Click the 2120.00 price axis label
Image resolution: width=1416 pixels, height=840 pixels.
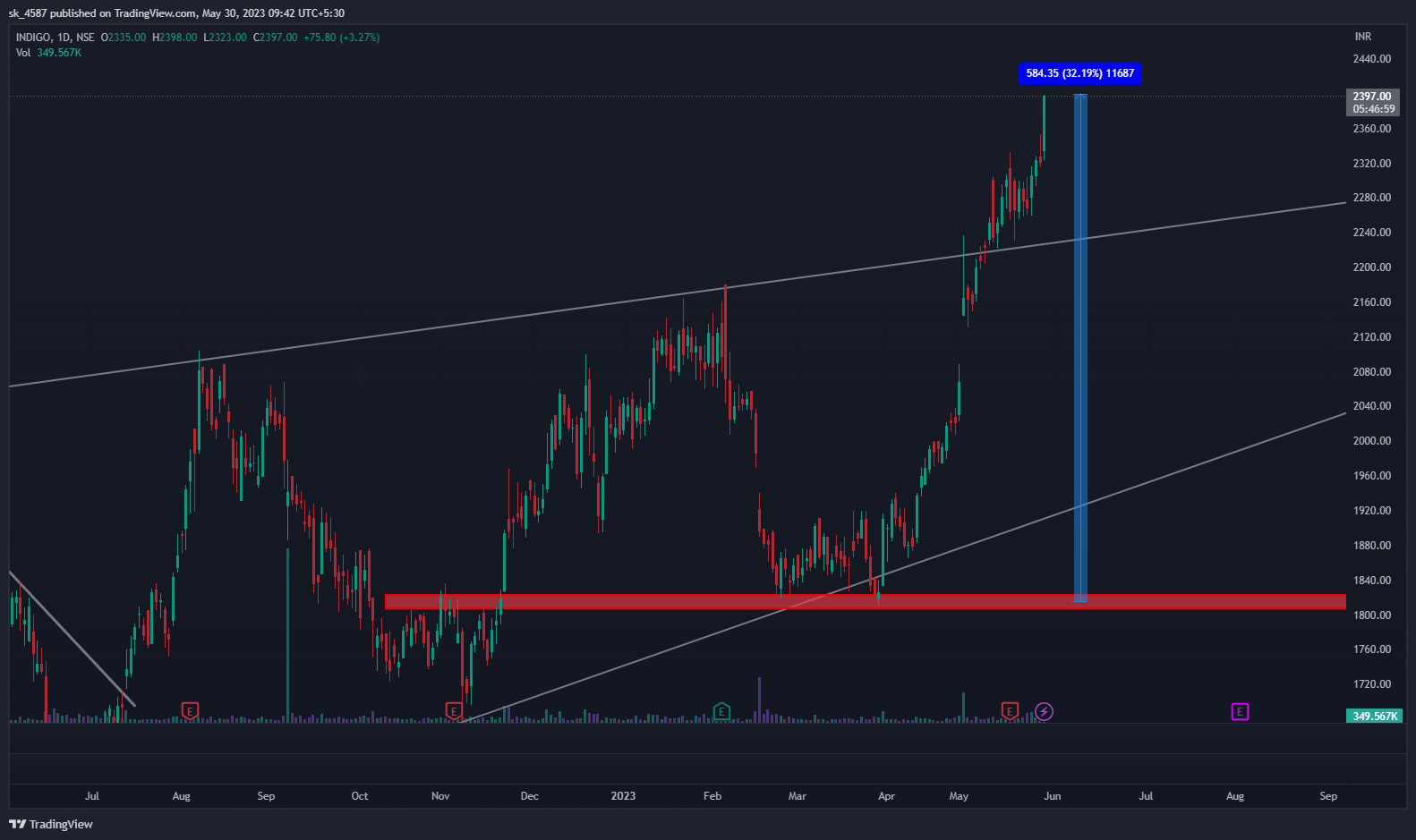pyautogui.click(x=1372, y=337)
